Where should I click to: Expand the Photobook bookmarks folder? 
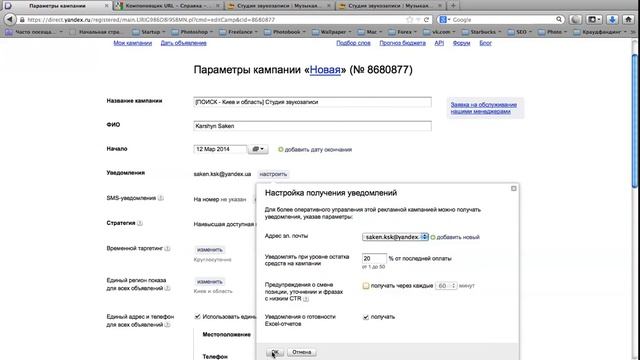point(285,32)
